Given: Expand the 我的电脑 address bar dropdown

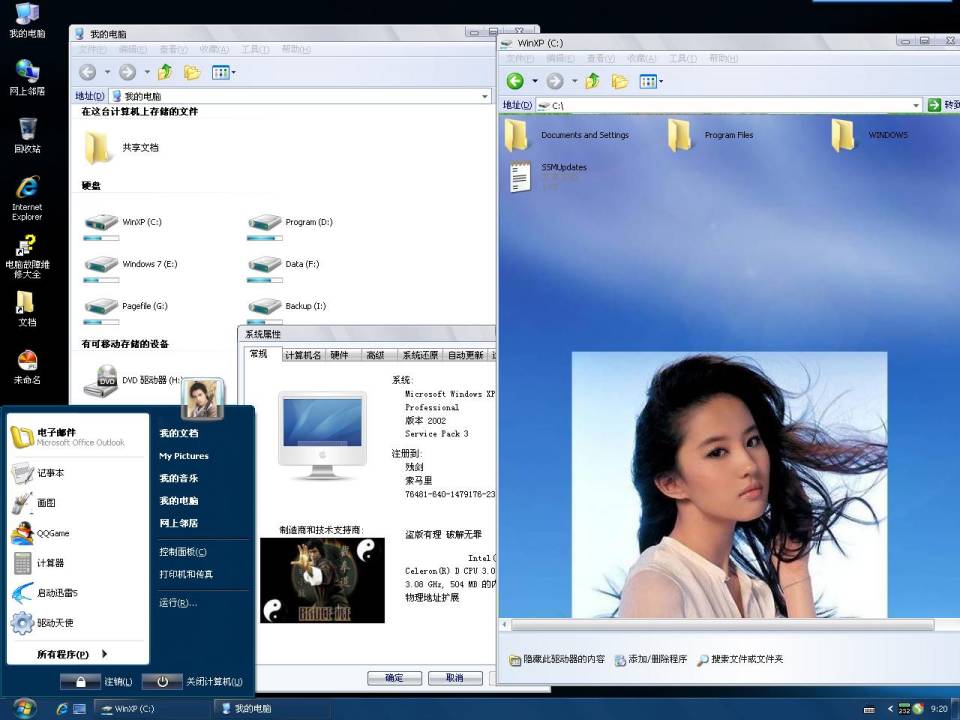Looking at the screenshot, I should 484,96.
